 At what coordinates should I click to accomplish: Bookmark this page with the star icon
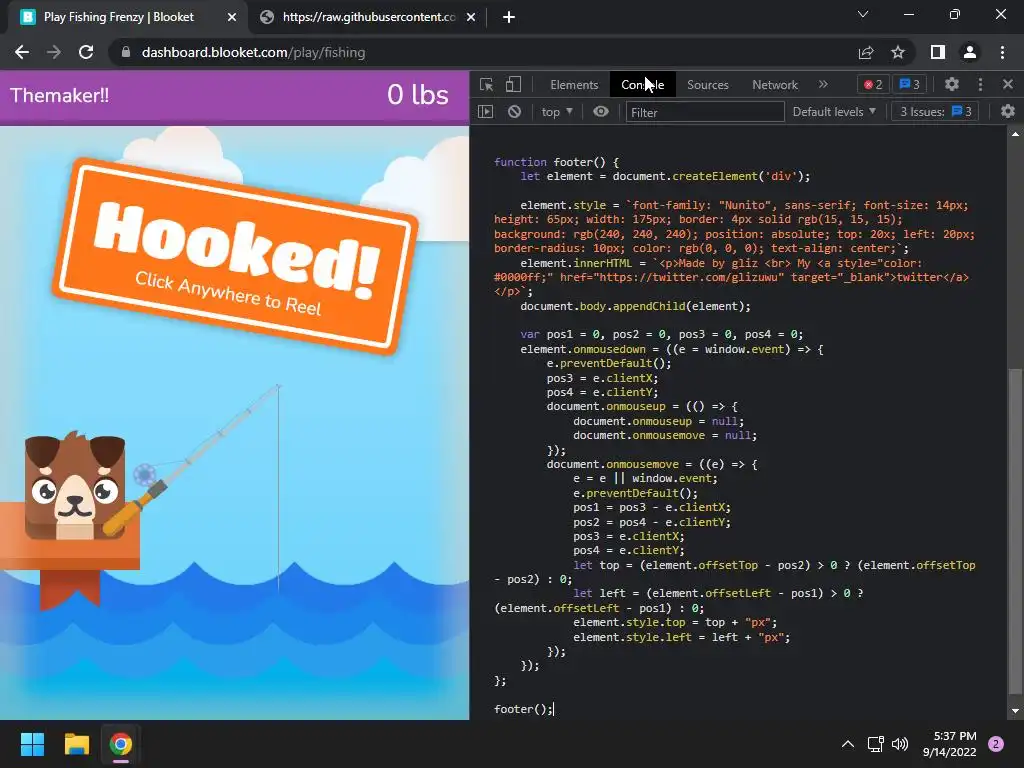(898, 52)
